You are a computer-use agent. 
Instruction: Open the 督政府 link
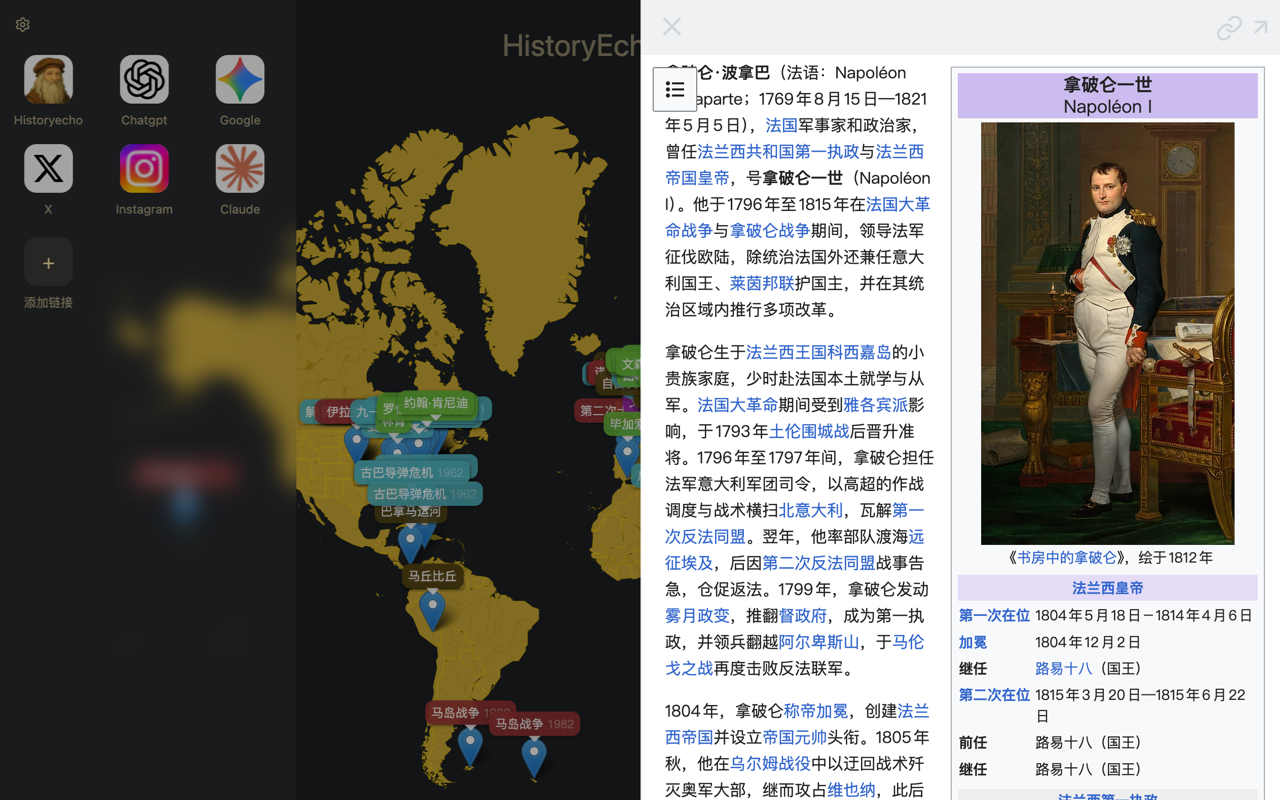coord(803,615)
